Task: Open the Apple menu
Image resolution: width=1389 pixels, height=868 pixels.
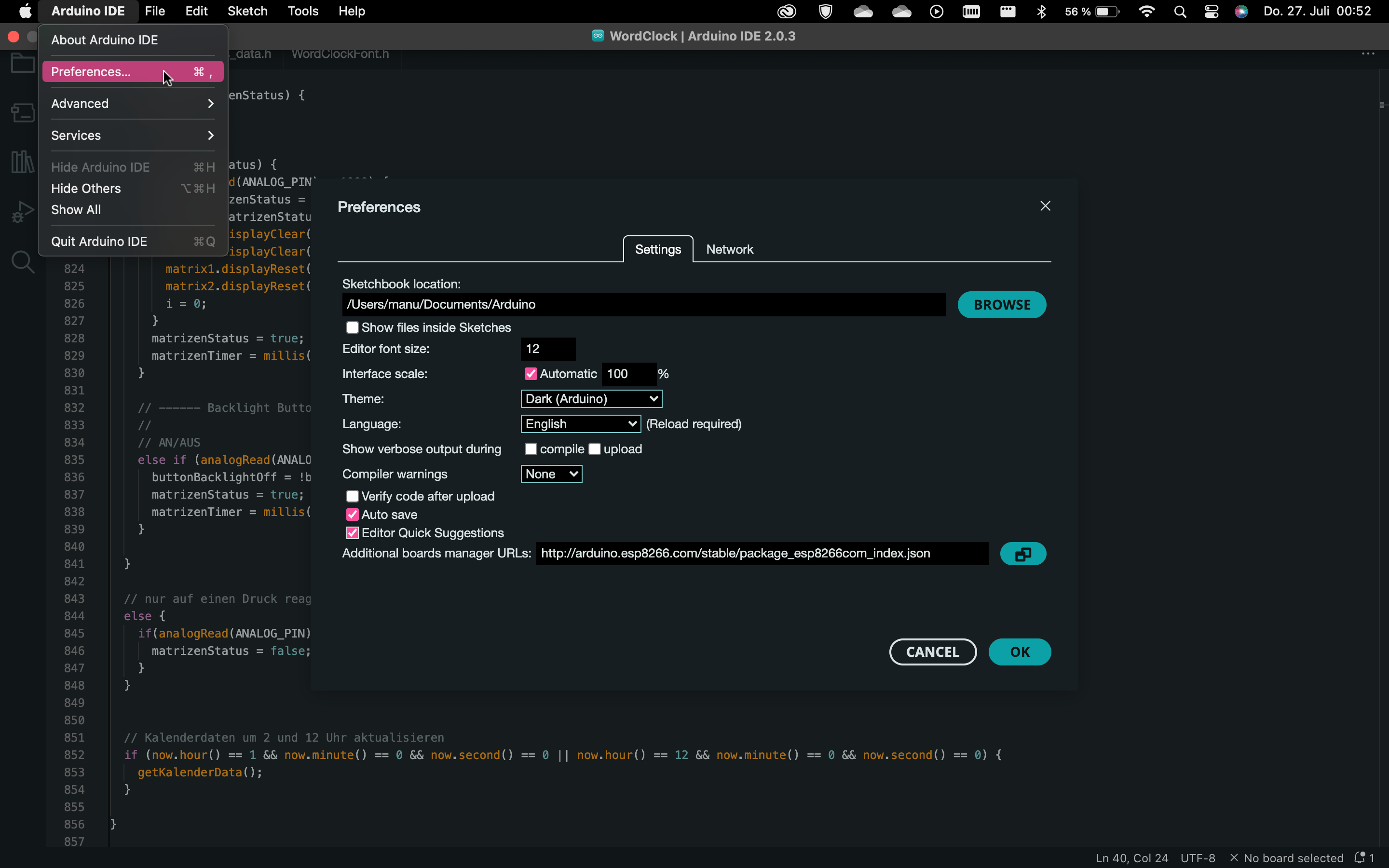Action: [25, 12]
